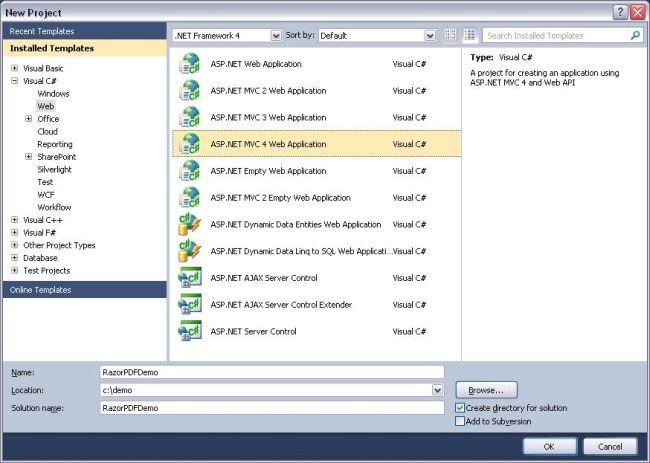650x463 pixels.
Task: Close the New Project dialog
Action: 638,12
